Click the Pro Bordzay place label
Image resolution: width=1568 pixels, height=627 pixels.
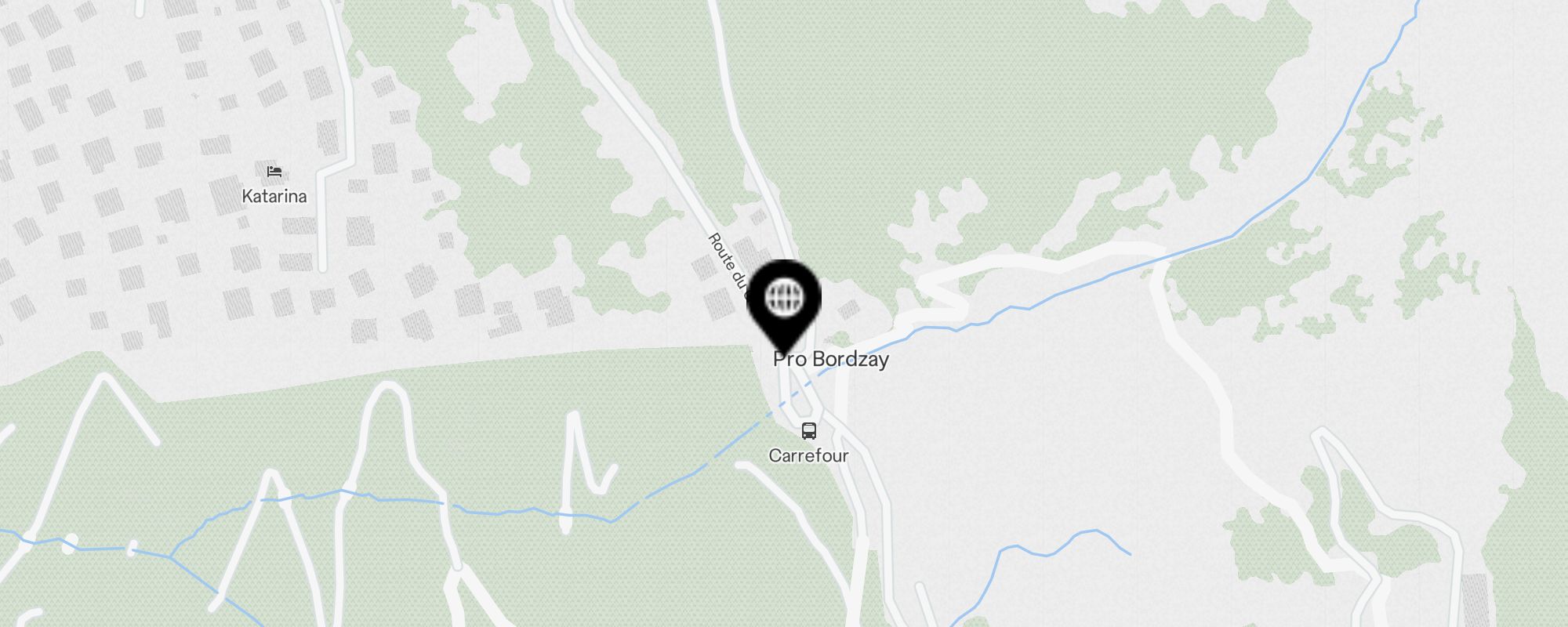point(831,359)
